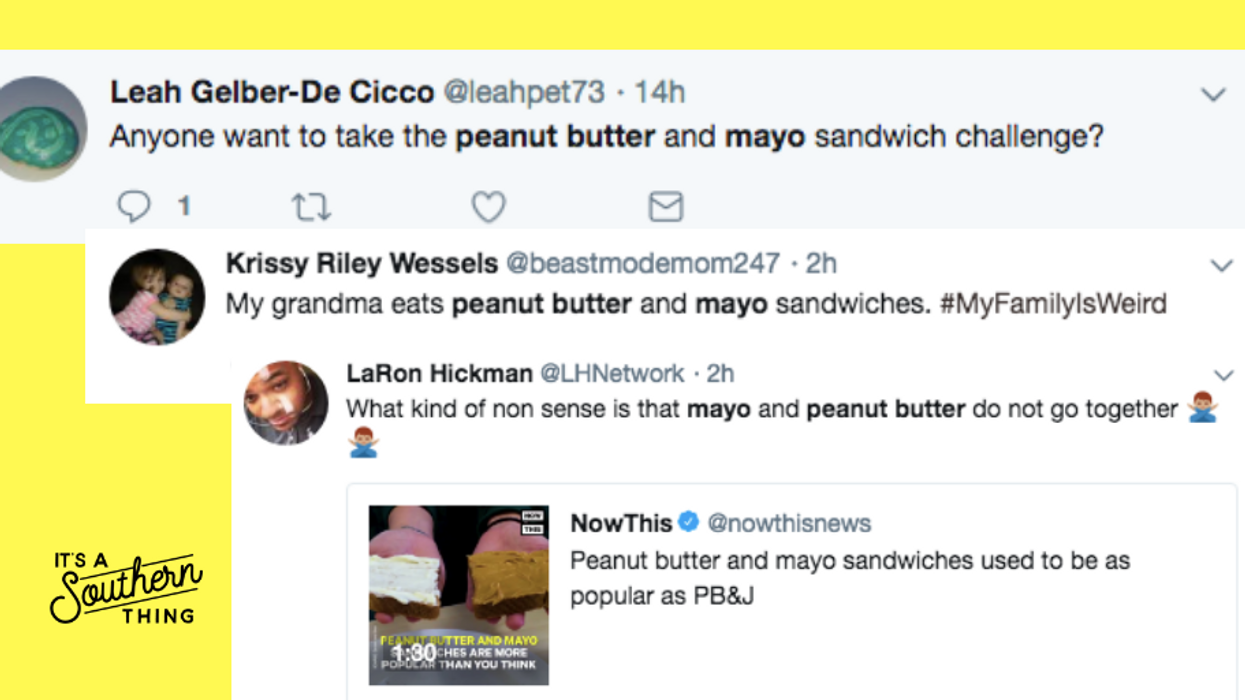Play the NowThis sandwich video thumbnail
This screenshot has width=1245, height=700.
click(458, 595)
